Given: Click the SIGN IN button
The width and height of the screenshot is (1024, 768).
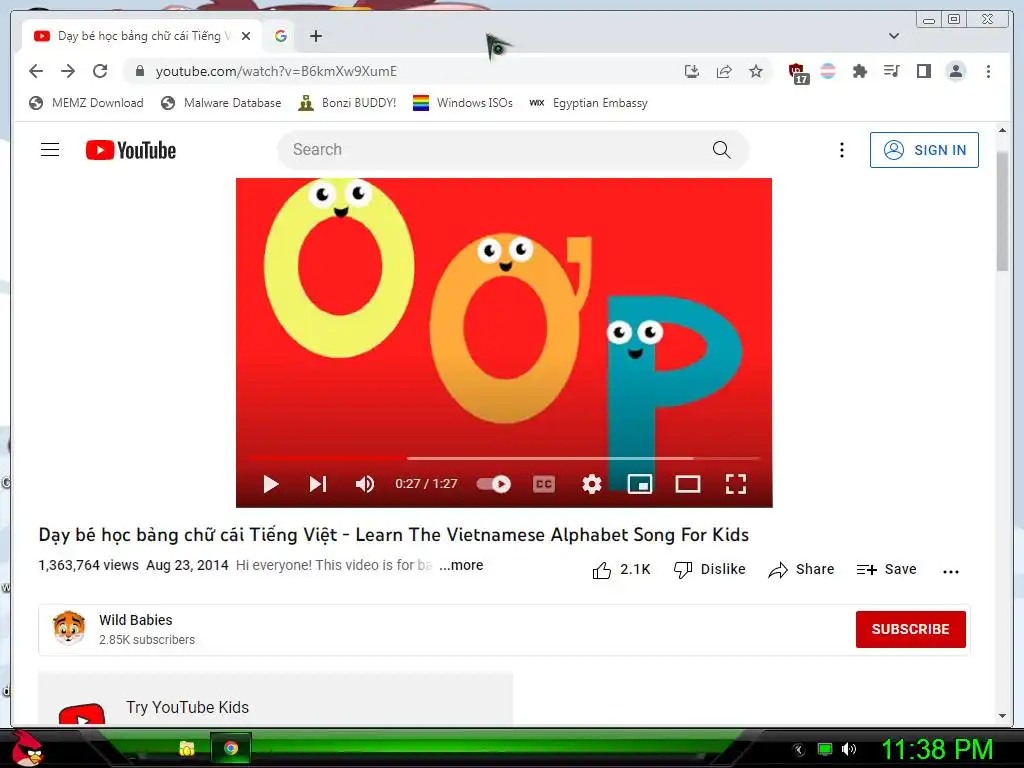Looking at the screenshot, I should [x=924, y=150].
